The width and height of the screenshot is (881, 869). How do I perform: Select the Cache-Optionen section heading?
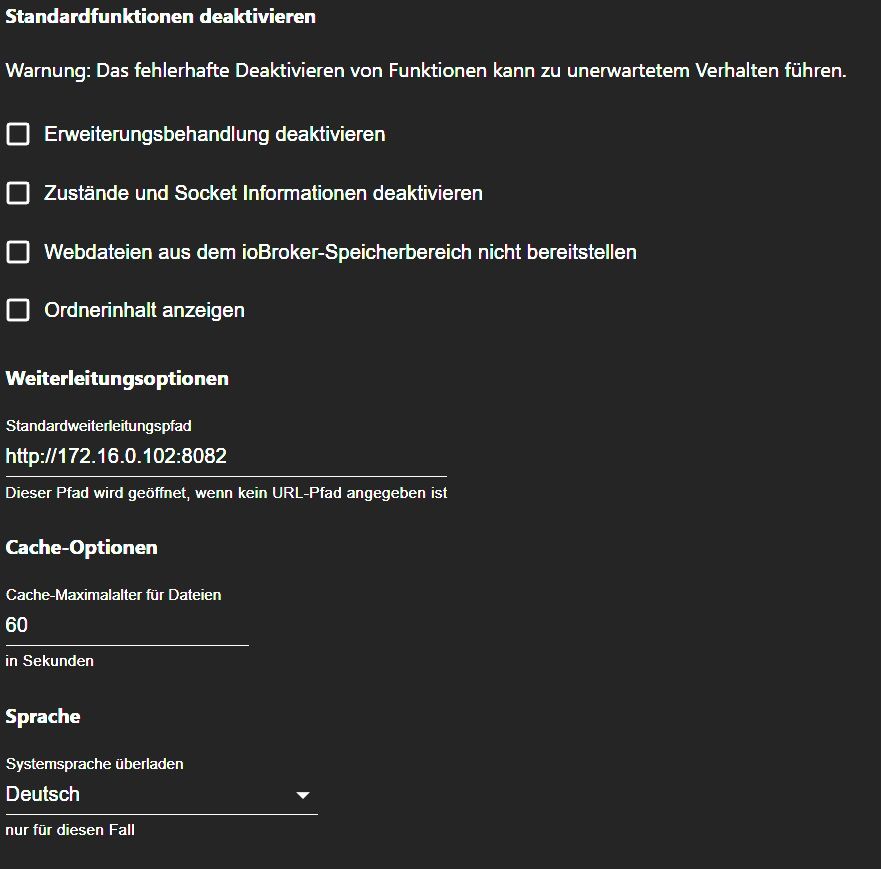click(82, 548)
